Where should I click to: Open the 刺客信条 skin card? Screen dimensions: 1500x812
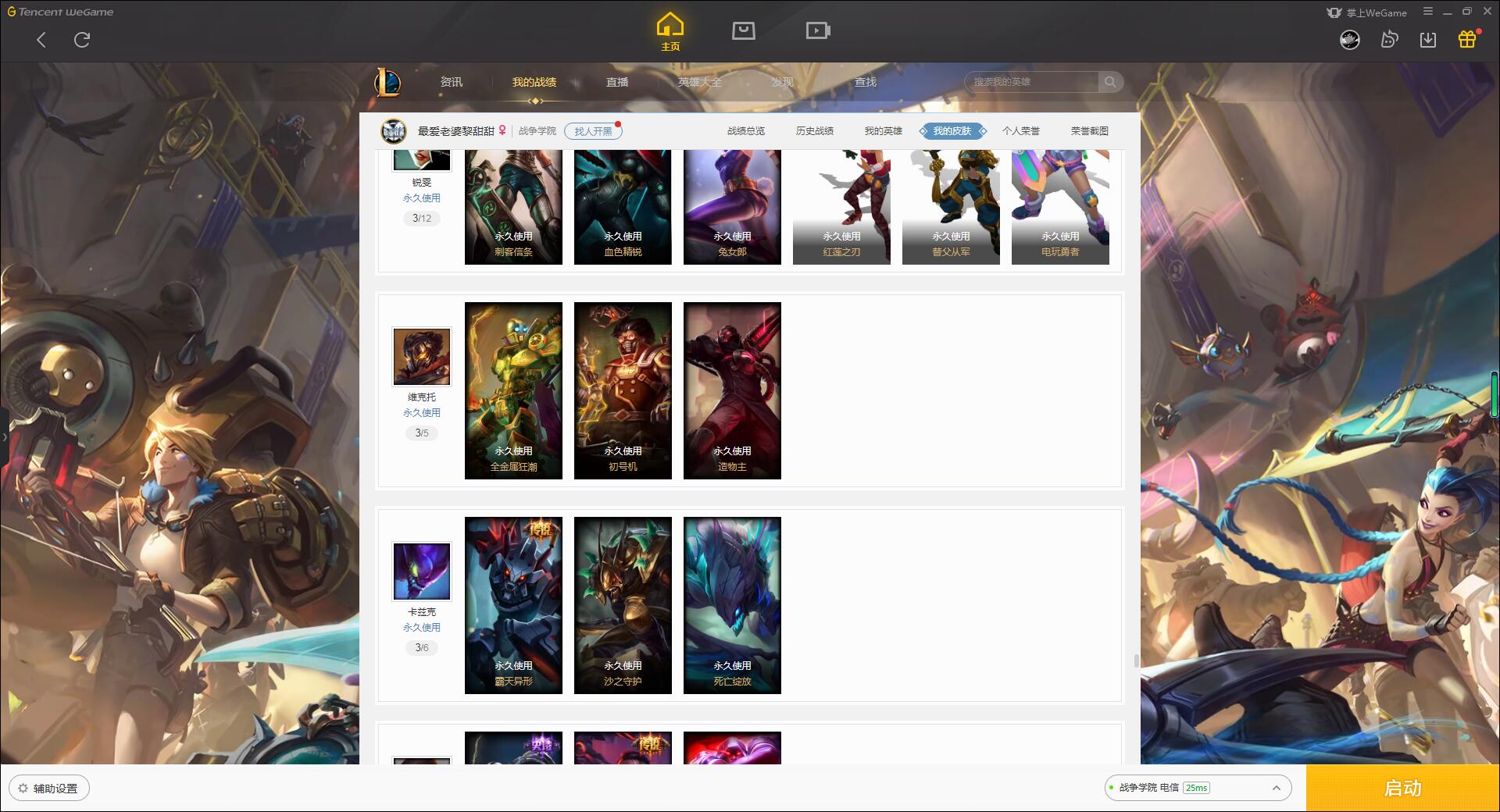pos(513,207)
